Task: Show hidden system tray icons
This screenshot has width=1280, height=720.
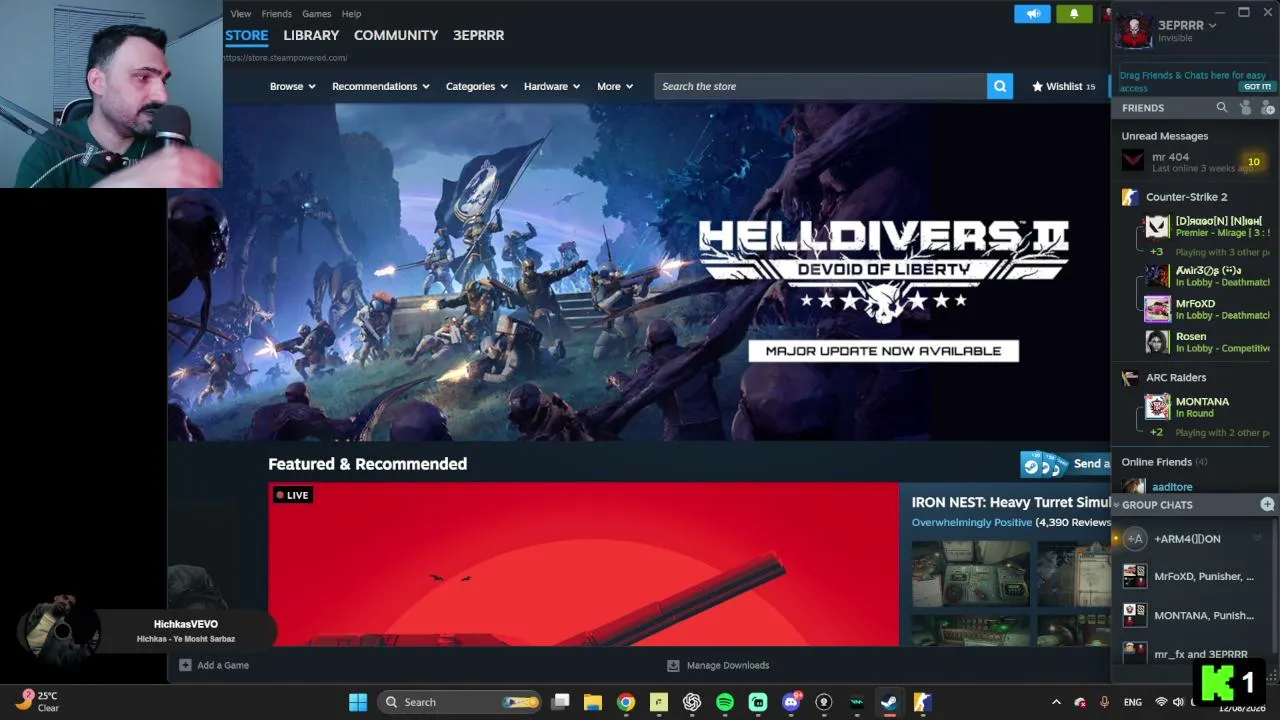Action: pos(1056,702)
